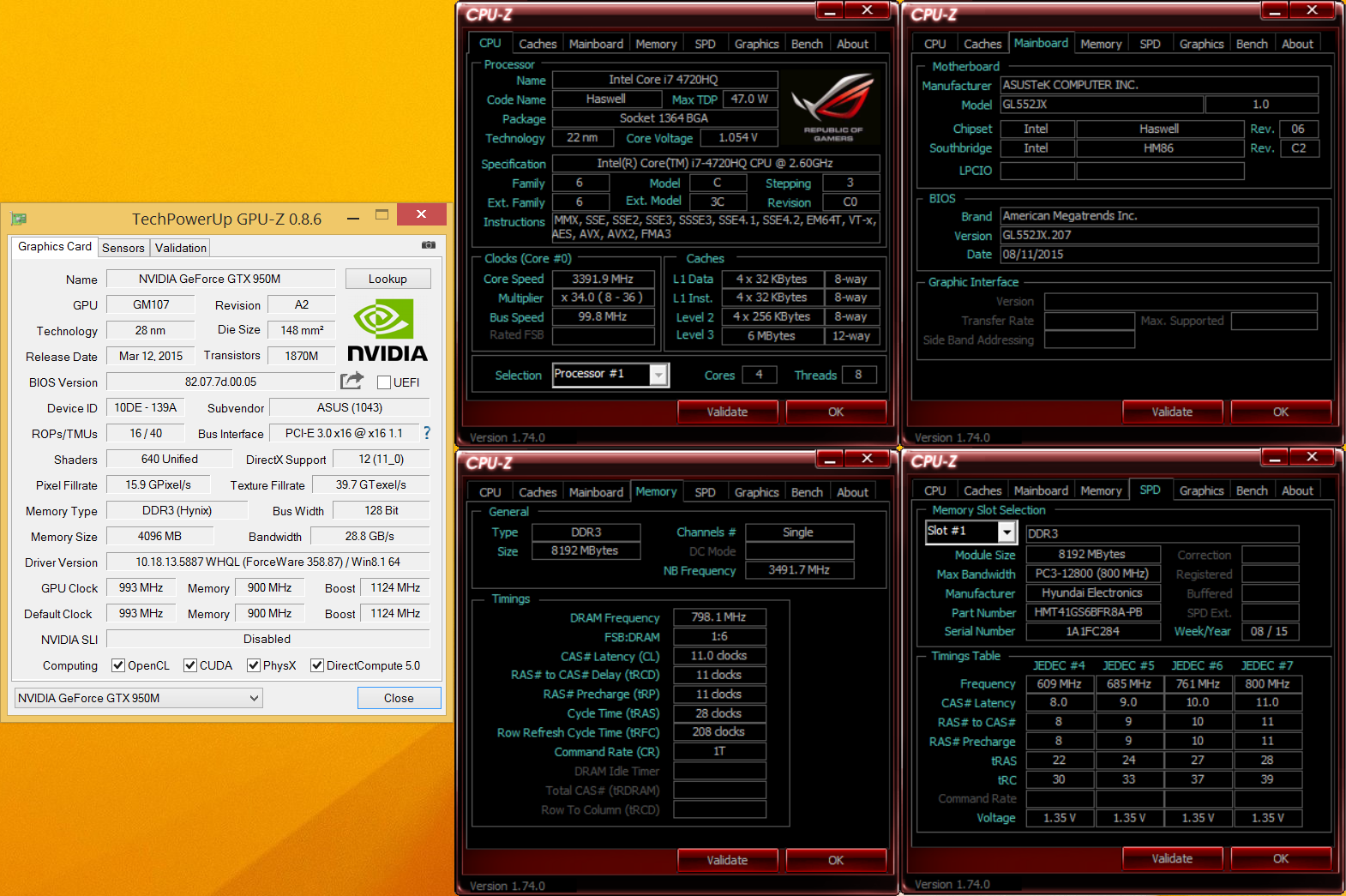Click the Row Refresh Cycle Time 208 clocks value
Viewport: 1346px width, 896px height.
(x=719, y=732)
